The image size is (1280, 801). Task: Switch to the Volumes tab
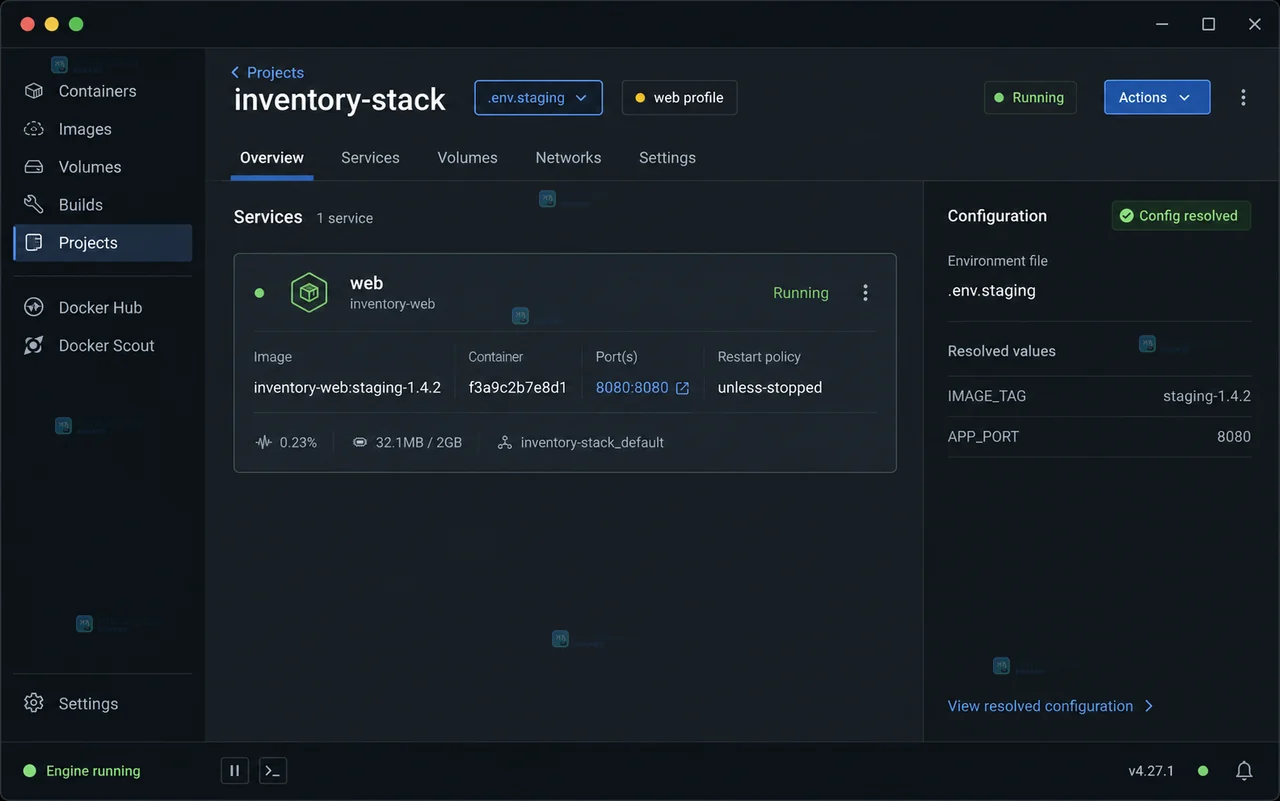tap(467, 158)
